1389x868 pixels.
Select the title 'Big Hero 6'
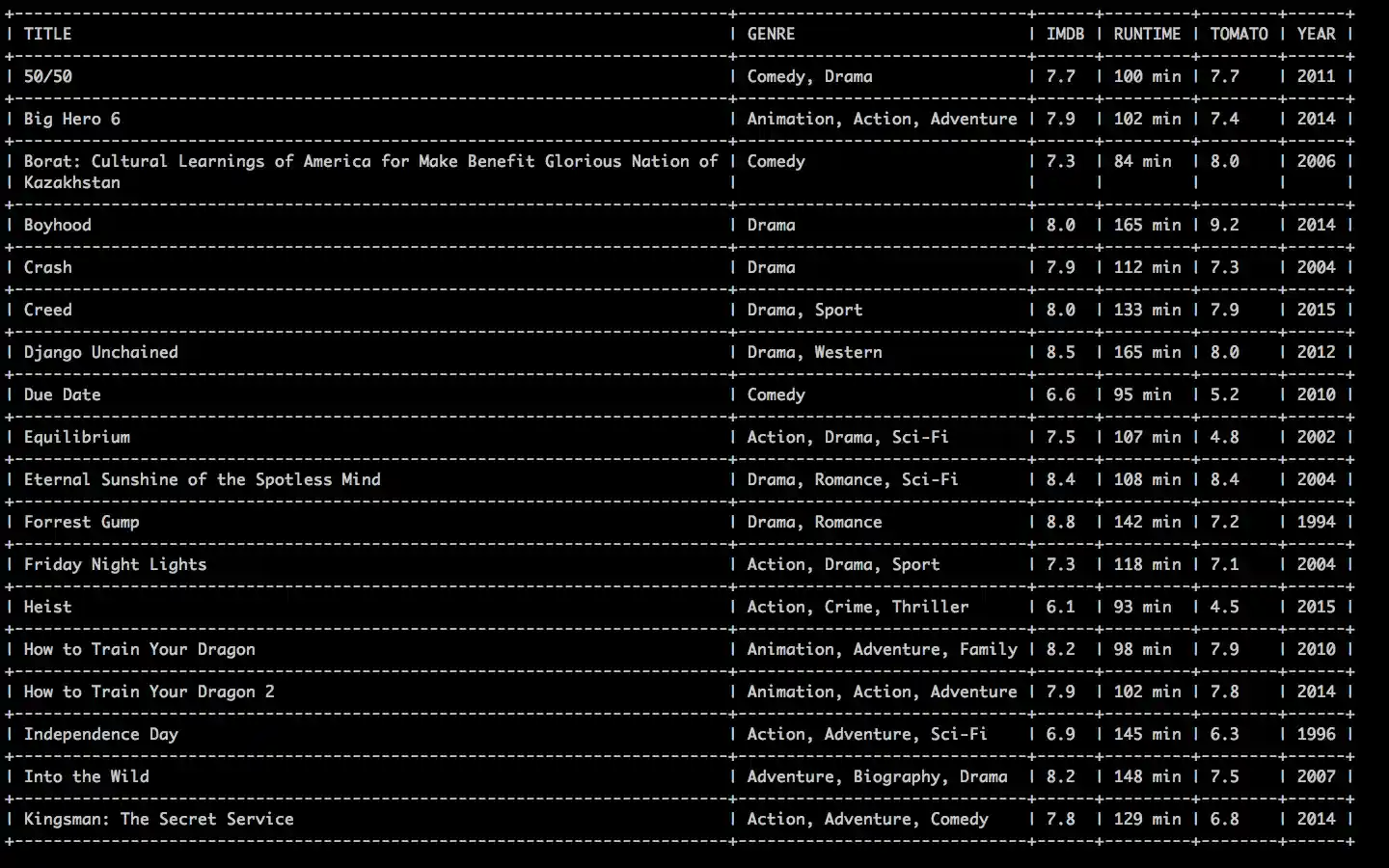[71, 119]
